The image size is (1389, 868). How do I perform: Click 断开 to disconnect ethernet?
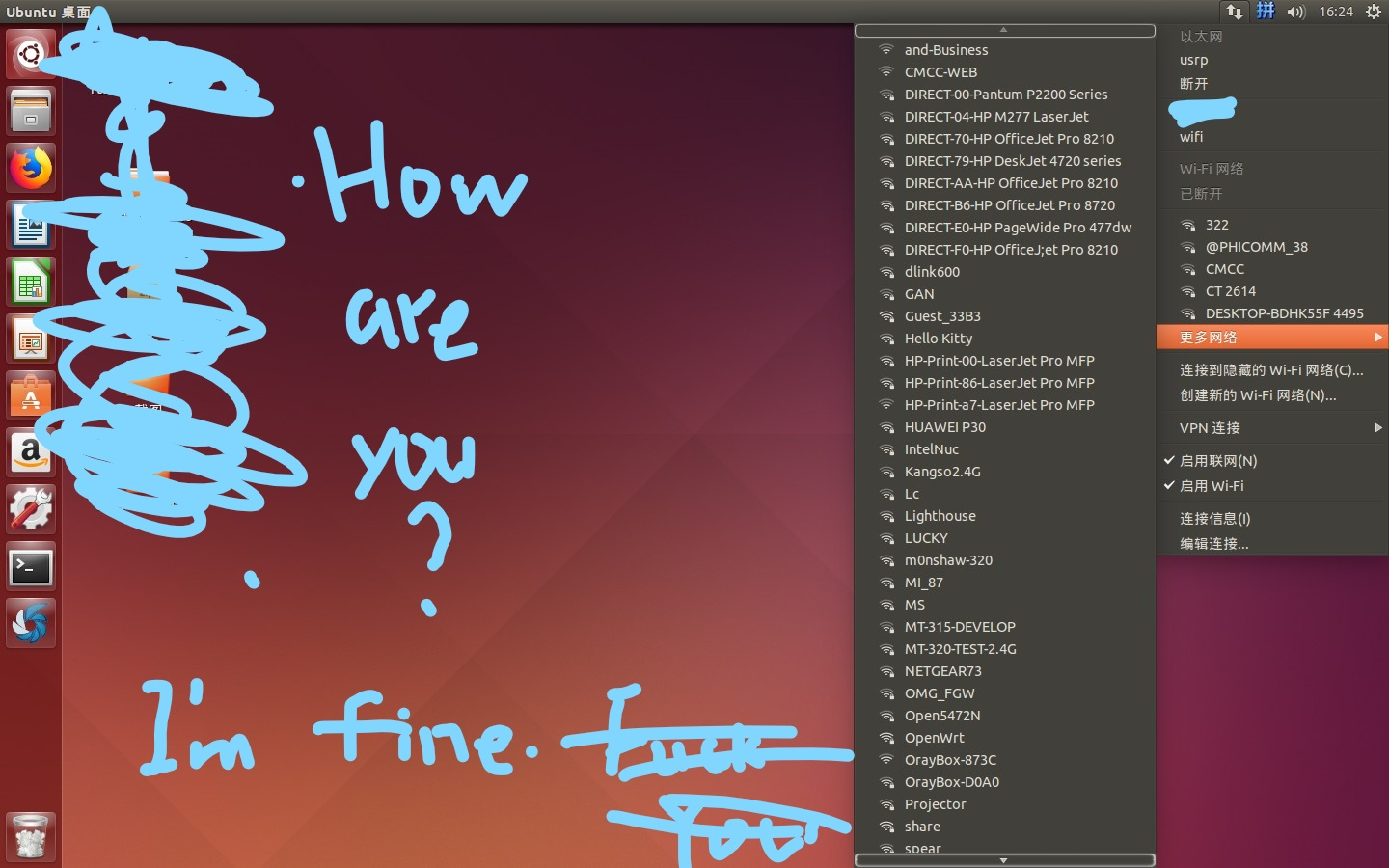click(1194, 84)
